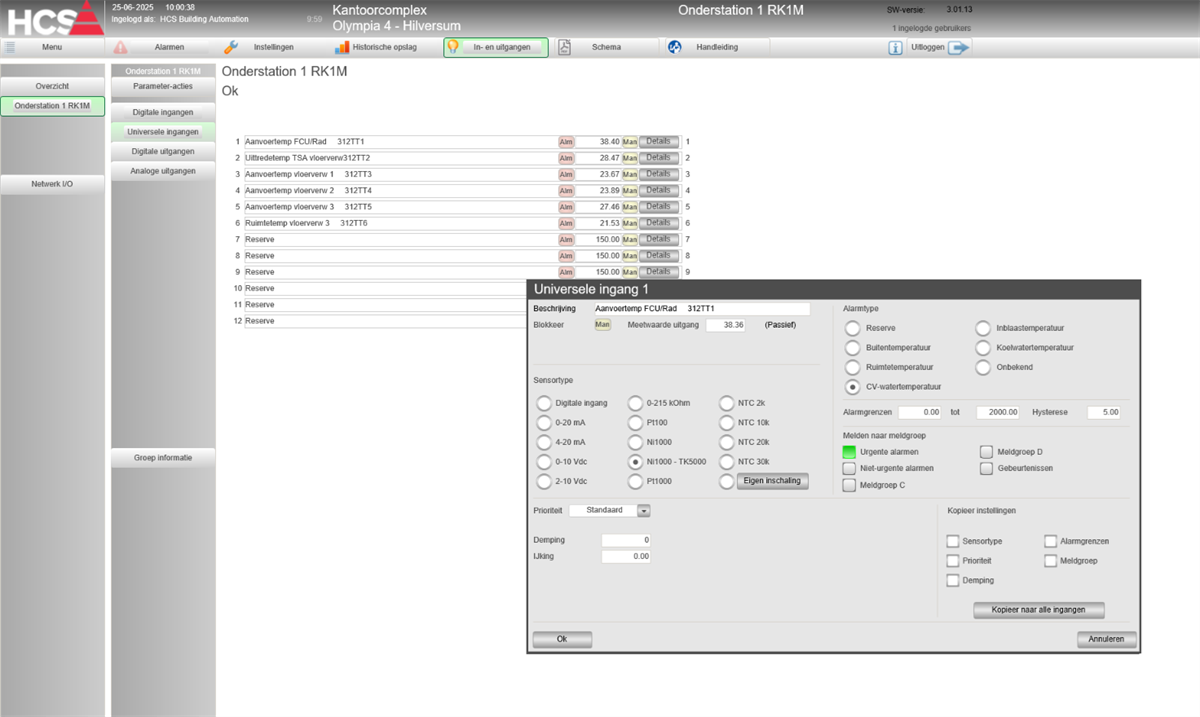
Task: Click the blue info icon beside Uitloggen
Action: tap(896, 47)
